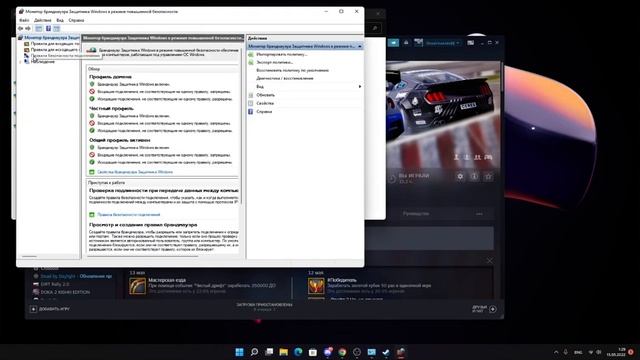Click the search icon in background window
The image size is (640, 360).
coord(374,28)
